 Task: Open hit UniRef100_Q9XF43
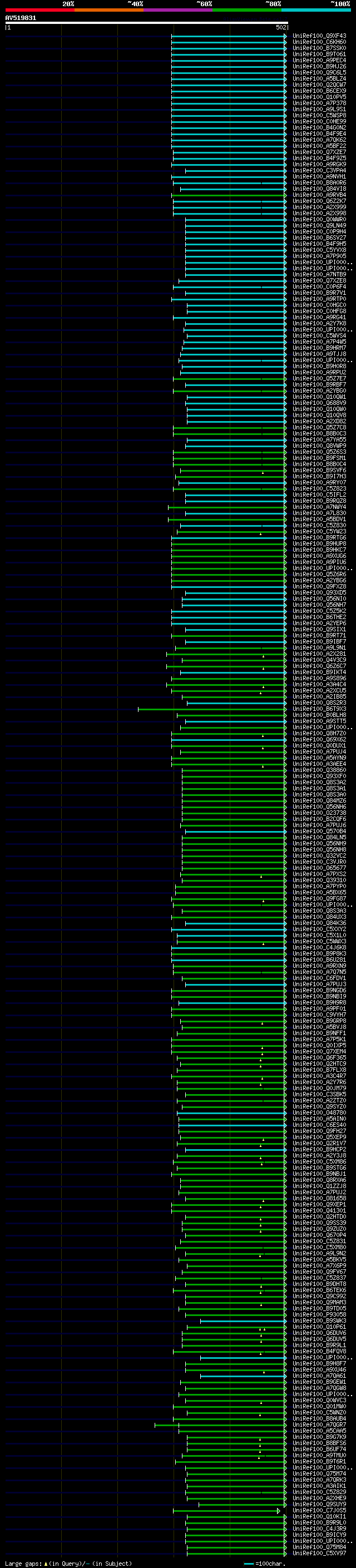point(319,36)
